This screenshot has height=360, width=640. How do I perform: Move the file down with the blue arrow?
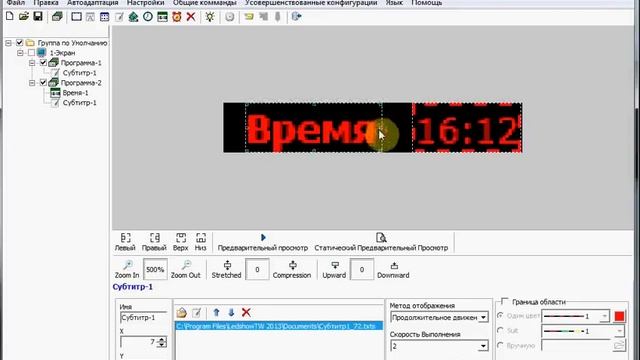231,313
